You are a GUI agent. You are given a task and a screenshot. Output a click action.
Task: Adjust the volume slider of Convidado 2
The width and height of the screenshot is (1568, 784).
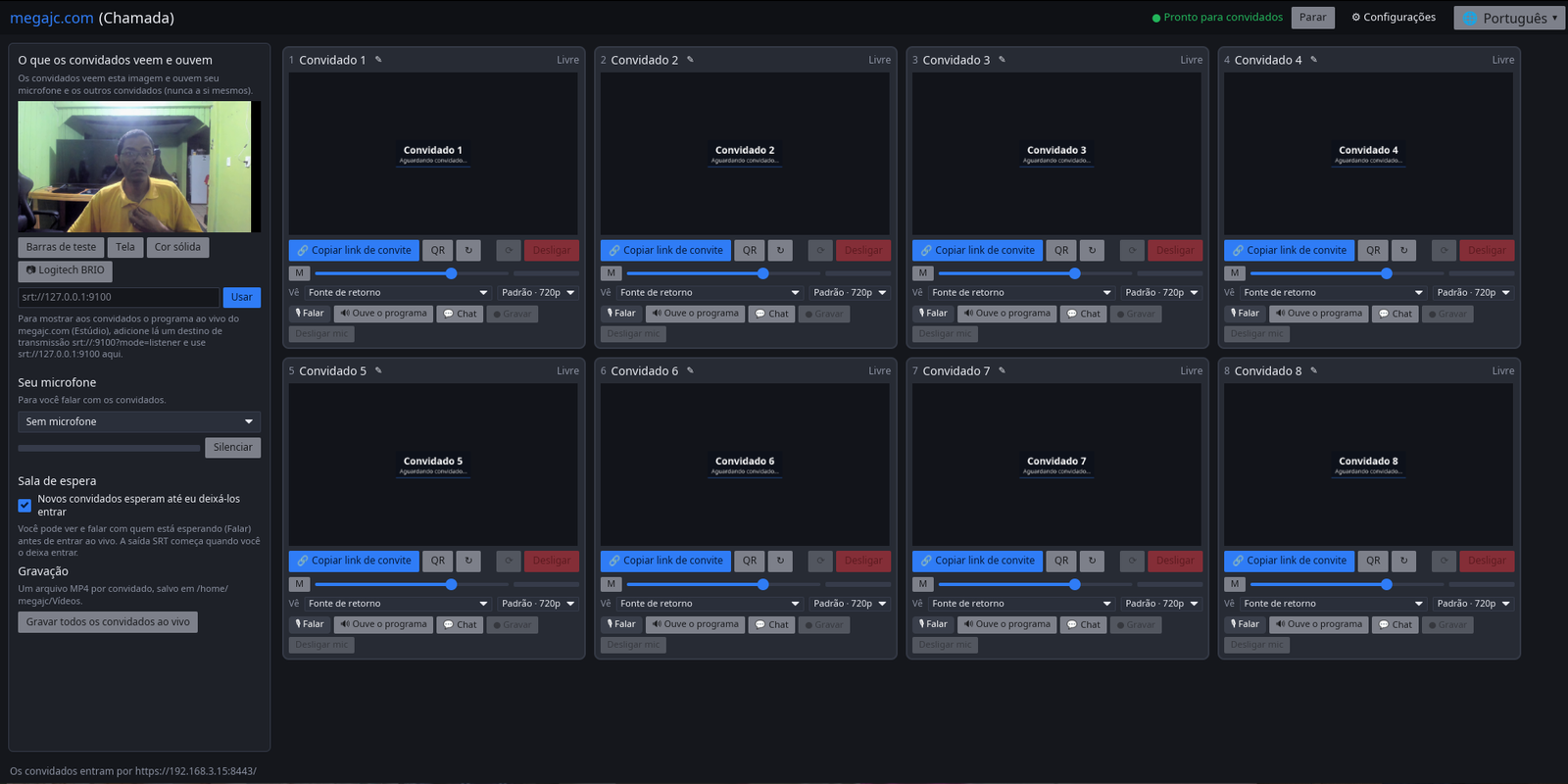tap(723, 273)
